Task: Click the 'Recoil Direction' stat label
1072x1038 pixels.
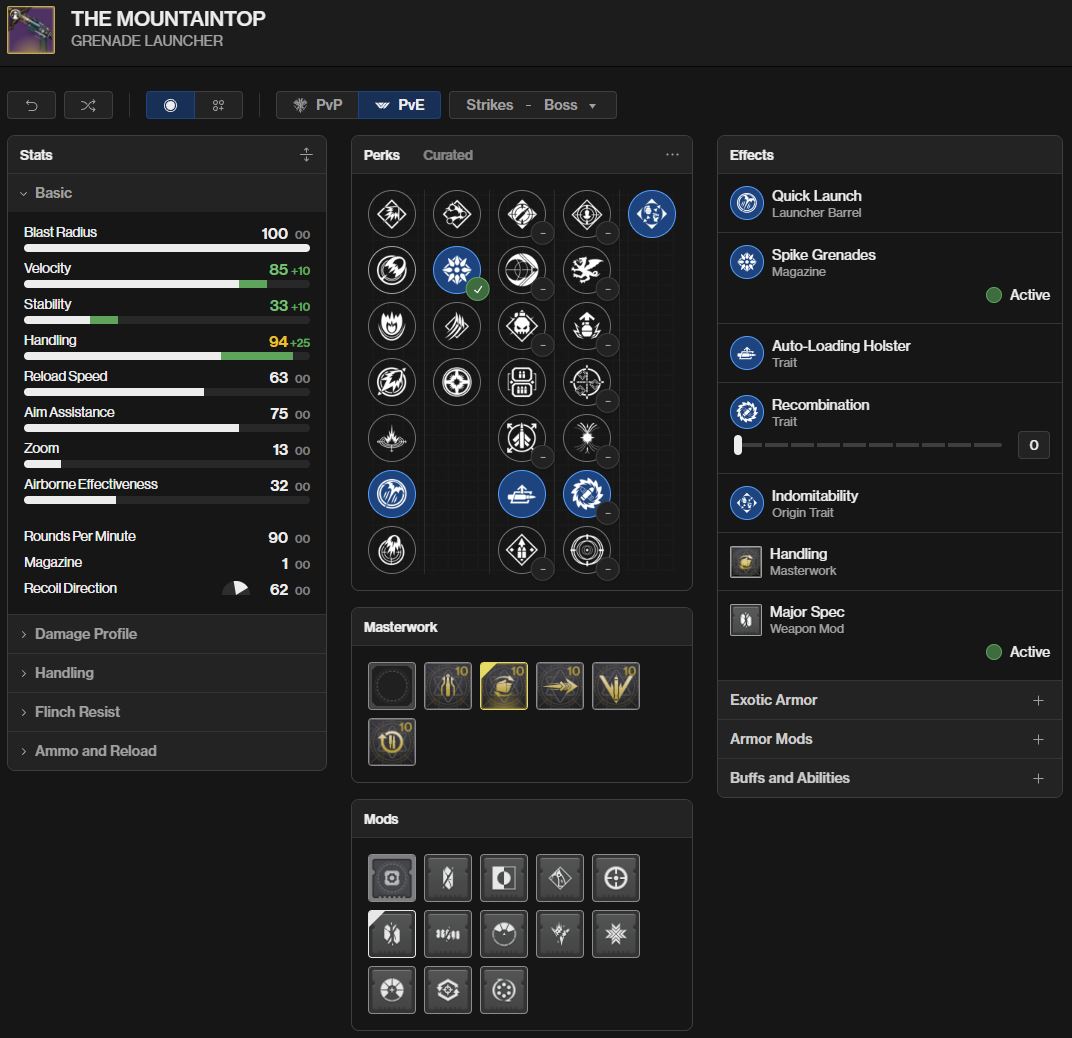Action: 70,588
